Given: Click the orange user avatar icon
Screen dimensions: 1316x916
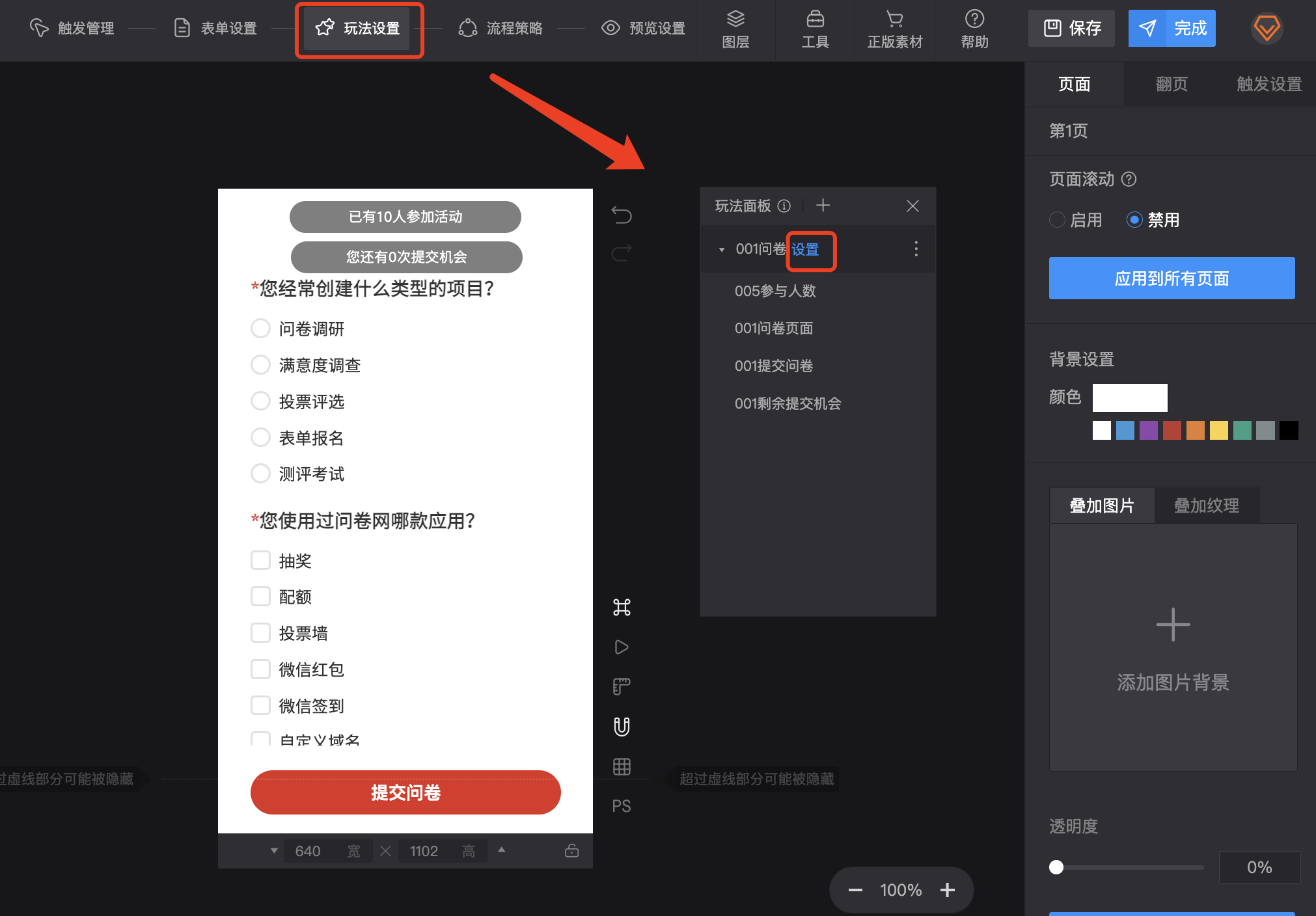Looking at the screenshot, I should pos(1267,28).
